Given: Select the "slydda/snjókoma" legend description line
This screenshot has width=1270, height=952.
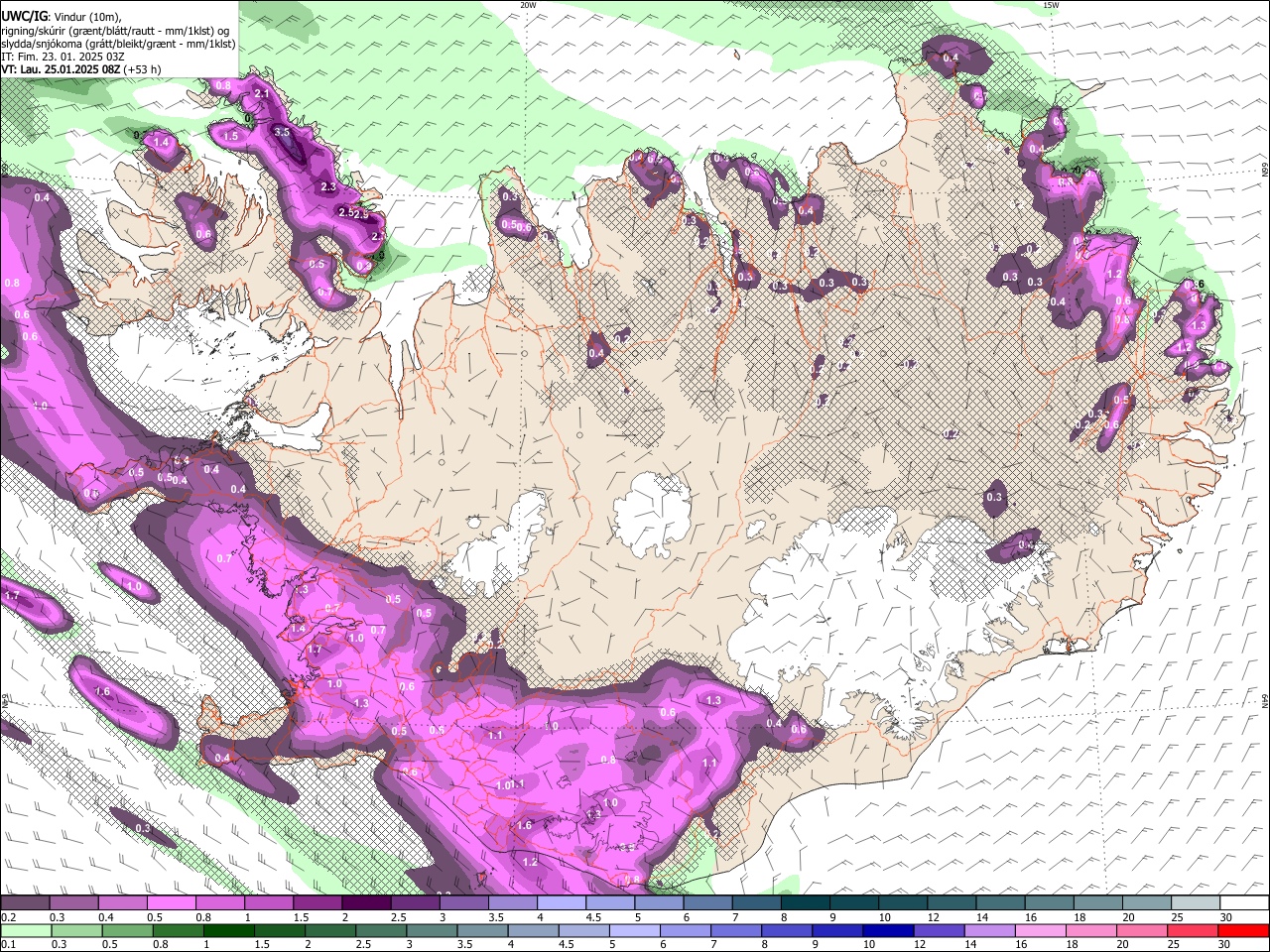Looking at the screenshot, I should 118,44.
